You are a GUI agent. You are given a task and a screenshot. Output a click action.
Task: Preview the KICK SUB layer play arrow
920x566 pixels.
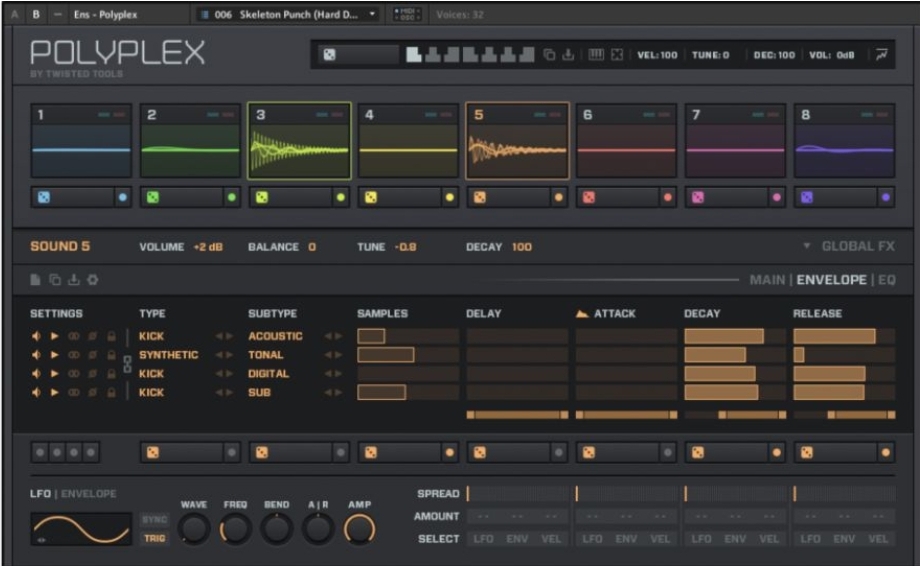(x=55, y=392)
